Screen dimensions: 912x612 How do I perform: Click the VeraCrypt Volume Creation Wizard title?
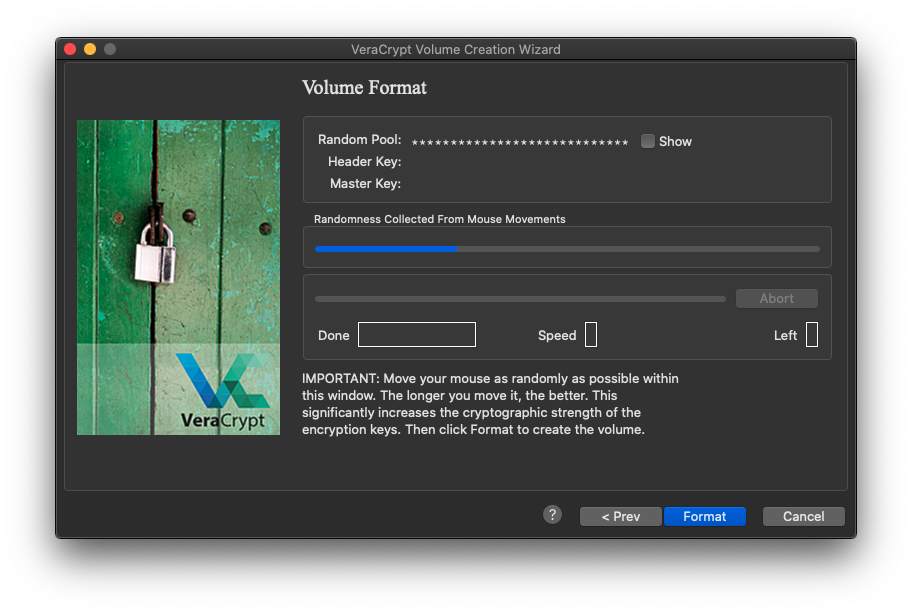pyautogui.click(x=455, y=49)
